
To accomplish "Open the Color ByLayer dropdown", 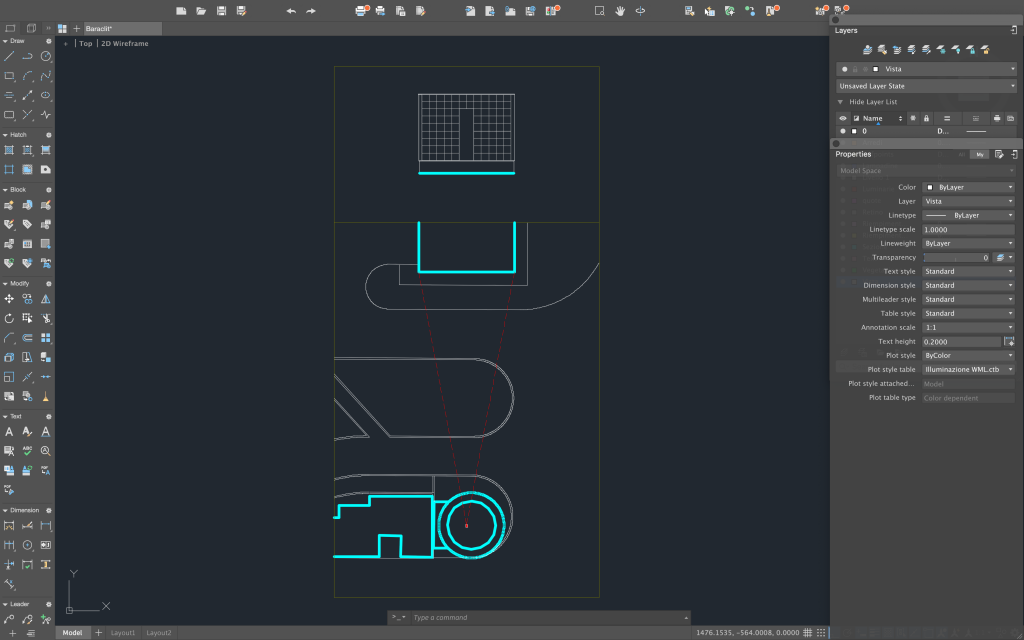I will tap(968, 187).
